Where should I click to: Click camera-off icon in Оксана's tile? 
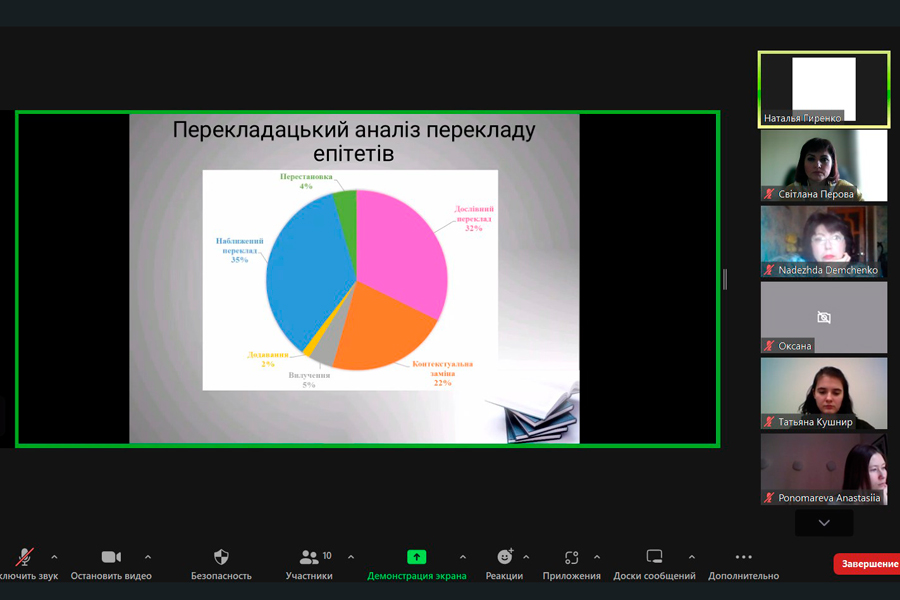point(824,317)
